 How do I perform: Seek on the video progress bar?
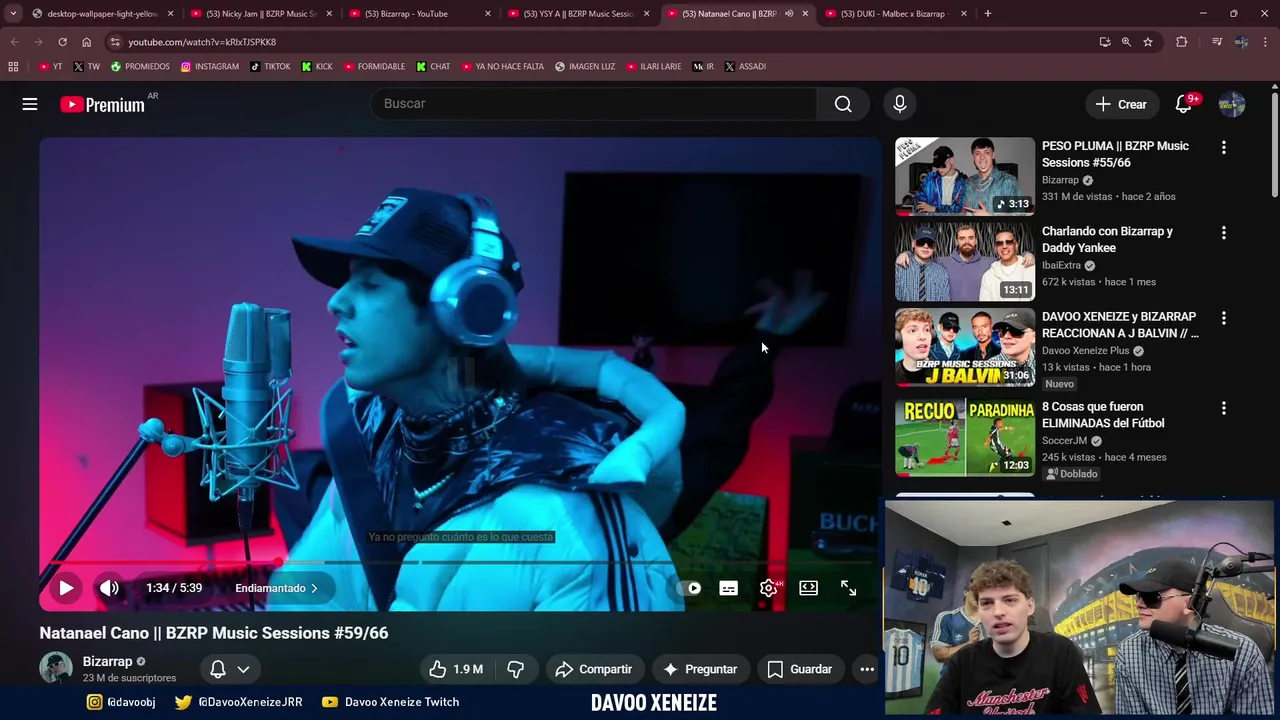coord(461,562)
